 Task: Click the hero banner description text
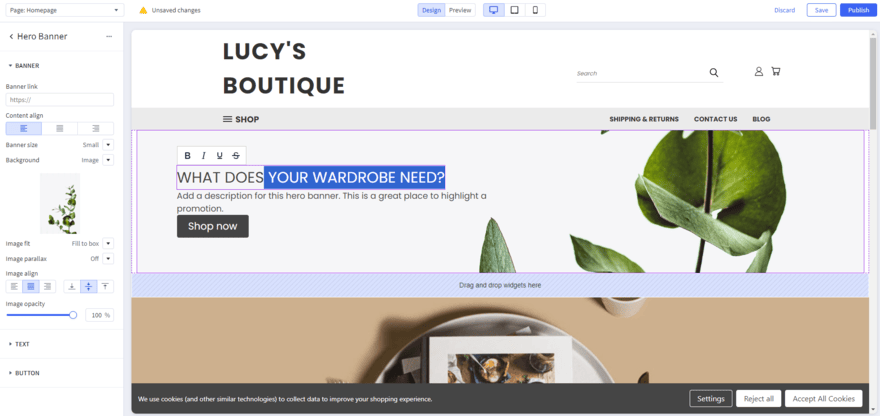pos(331,202)
